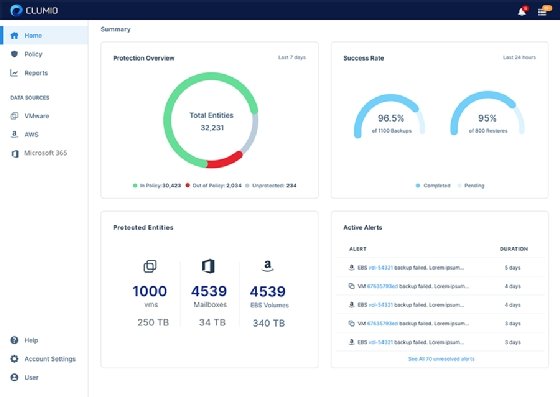560x397 pixels.
Task: Click the 4539 Mailboxes count
Action: pyautogui.click(x=209, y=291)
